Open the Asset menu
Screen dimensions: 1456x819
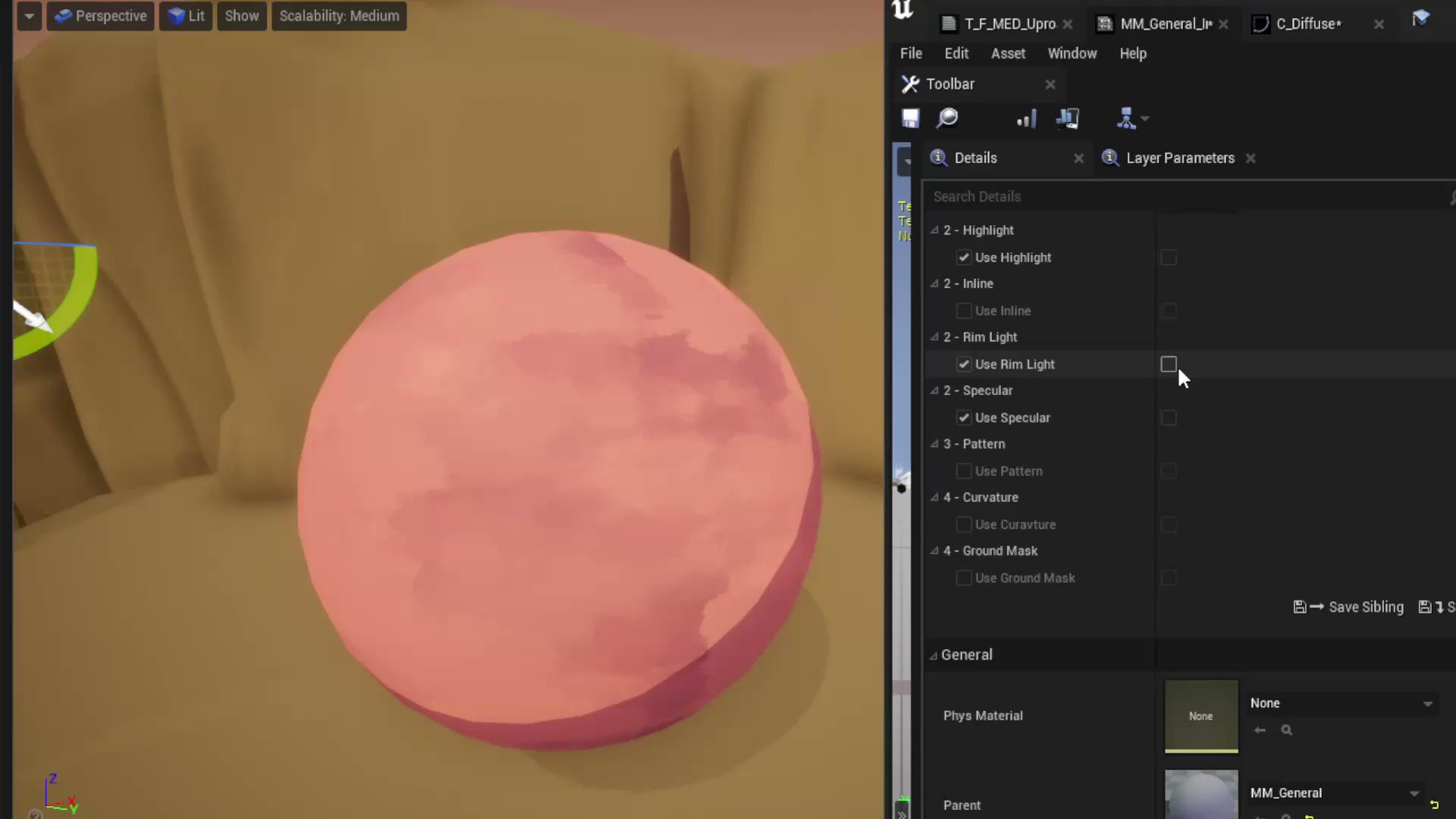(1008, 53)
